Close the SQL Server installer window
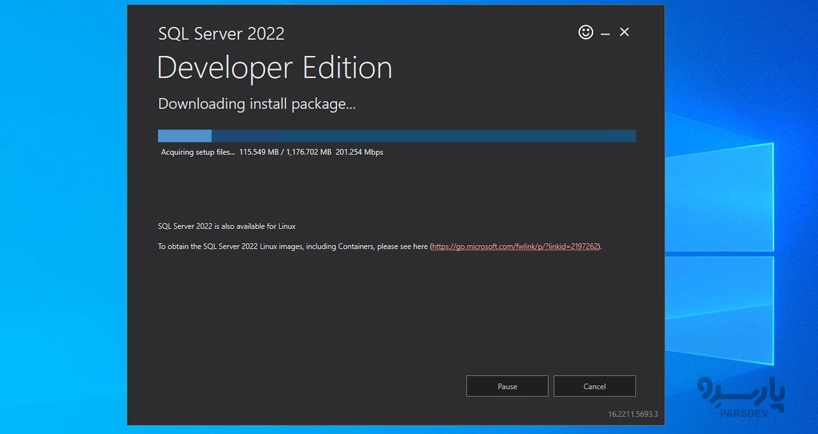Viewport: 818px width, 434px height. click(624, 32)
